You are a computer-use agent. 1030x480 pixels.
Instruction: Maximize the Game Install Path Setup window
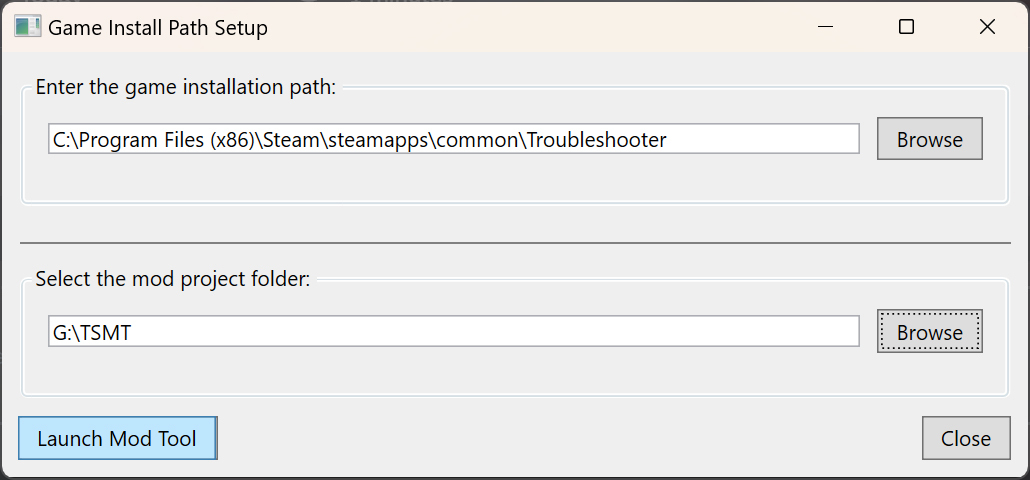pos(907,27)
